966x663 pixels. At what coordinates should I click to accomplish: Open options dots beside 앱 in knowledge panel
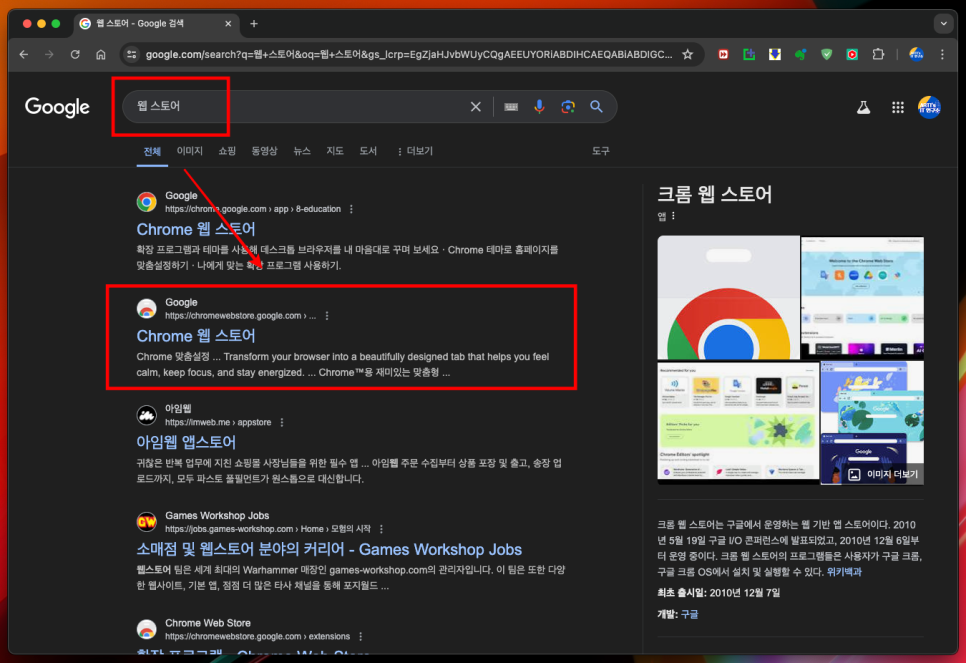click(x=673, y=216)
